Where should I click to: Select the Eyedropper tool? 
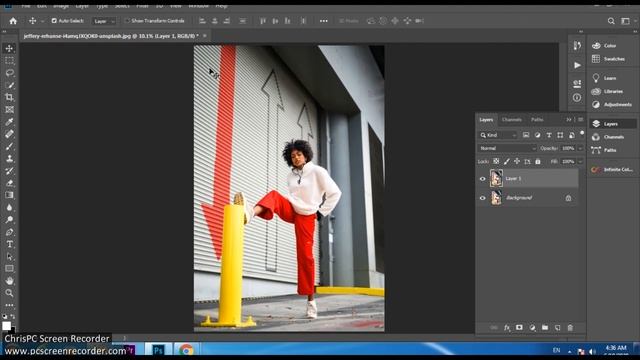[9, 122]
